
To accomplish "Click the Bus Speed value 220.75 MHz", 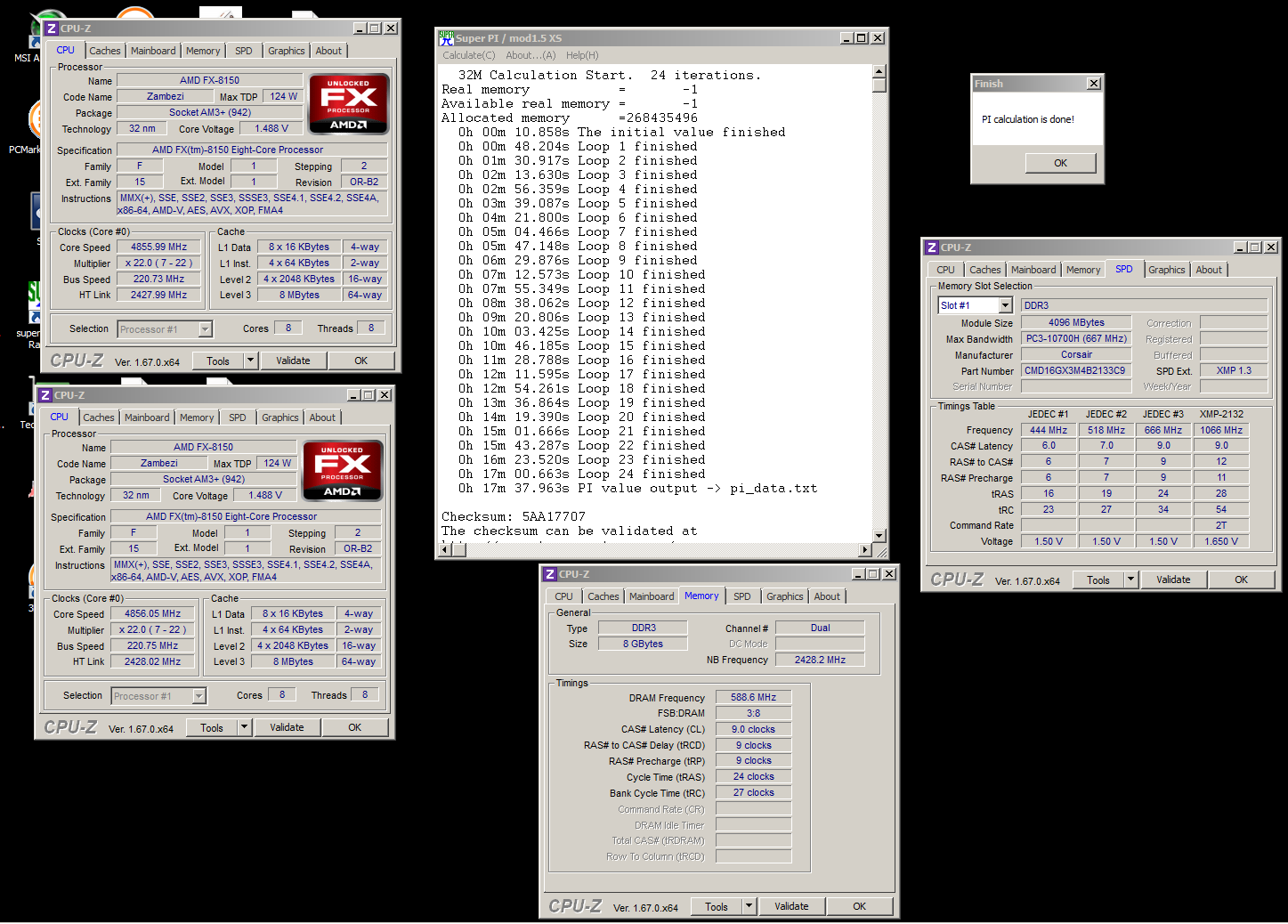I will tap(153, 645).
